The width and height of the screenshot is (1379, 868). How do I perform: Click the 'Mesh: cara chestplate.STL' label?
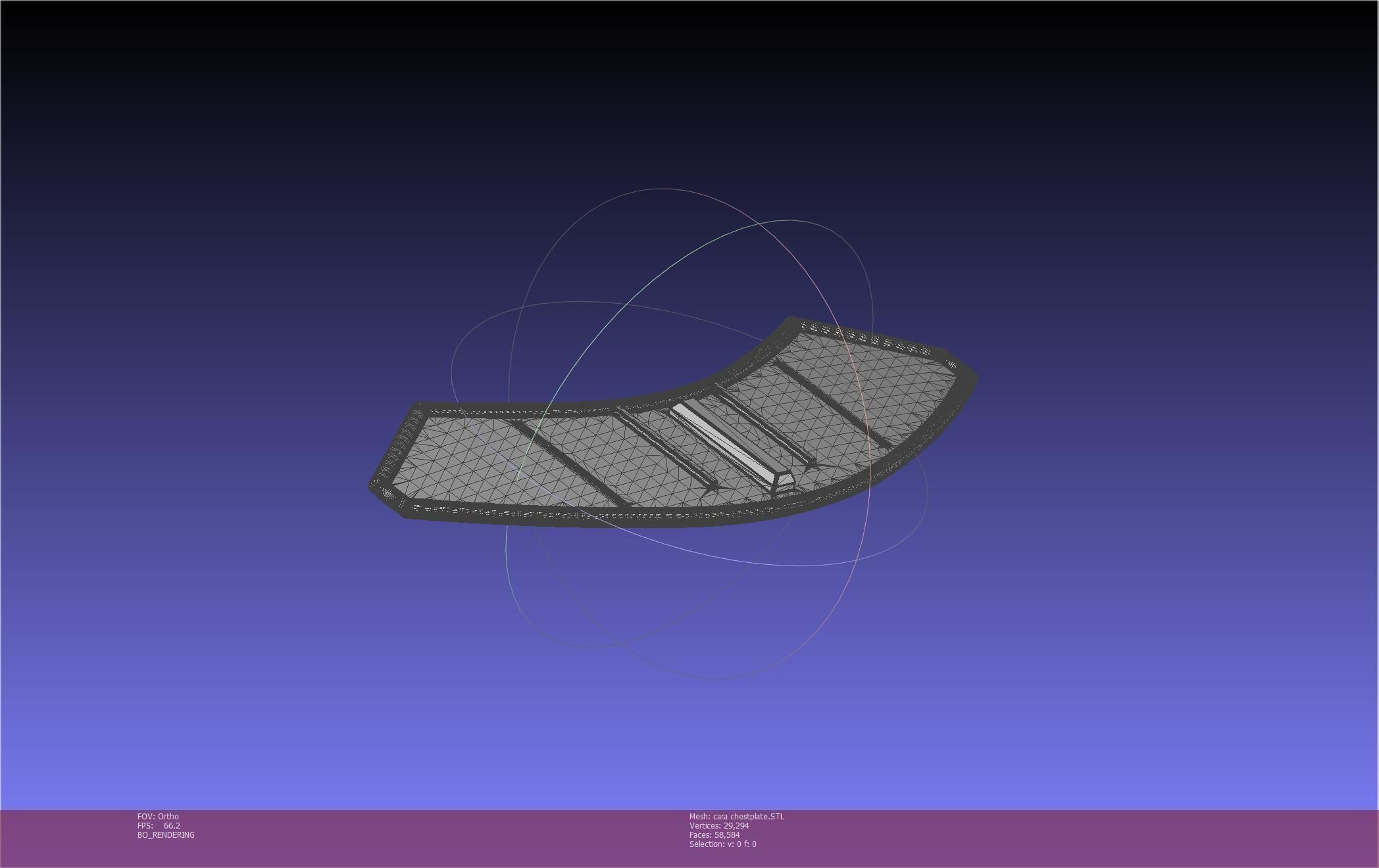point(737,816)
